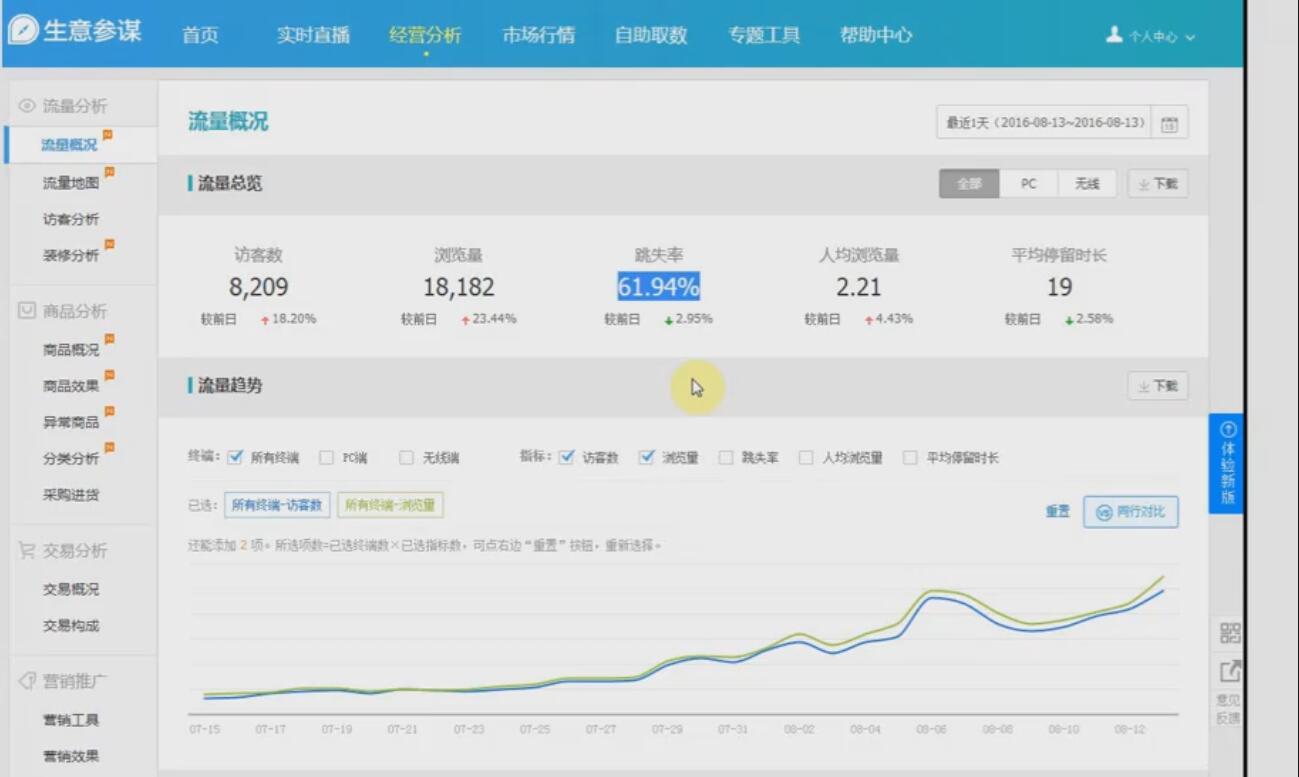Image resolution: width=1299 pixels, height=777 pixels.
Task: Click the orange flag next to 商品效果
Action: coord(108,375)
